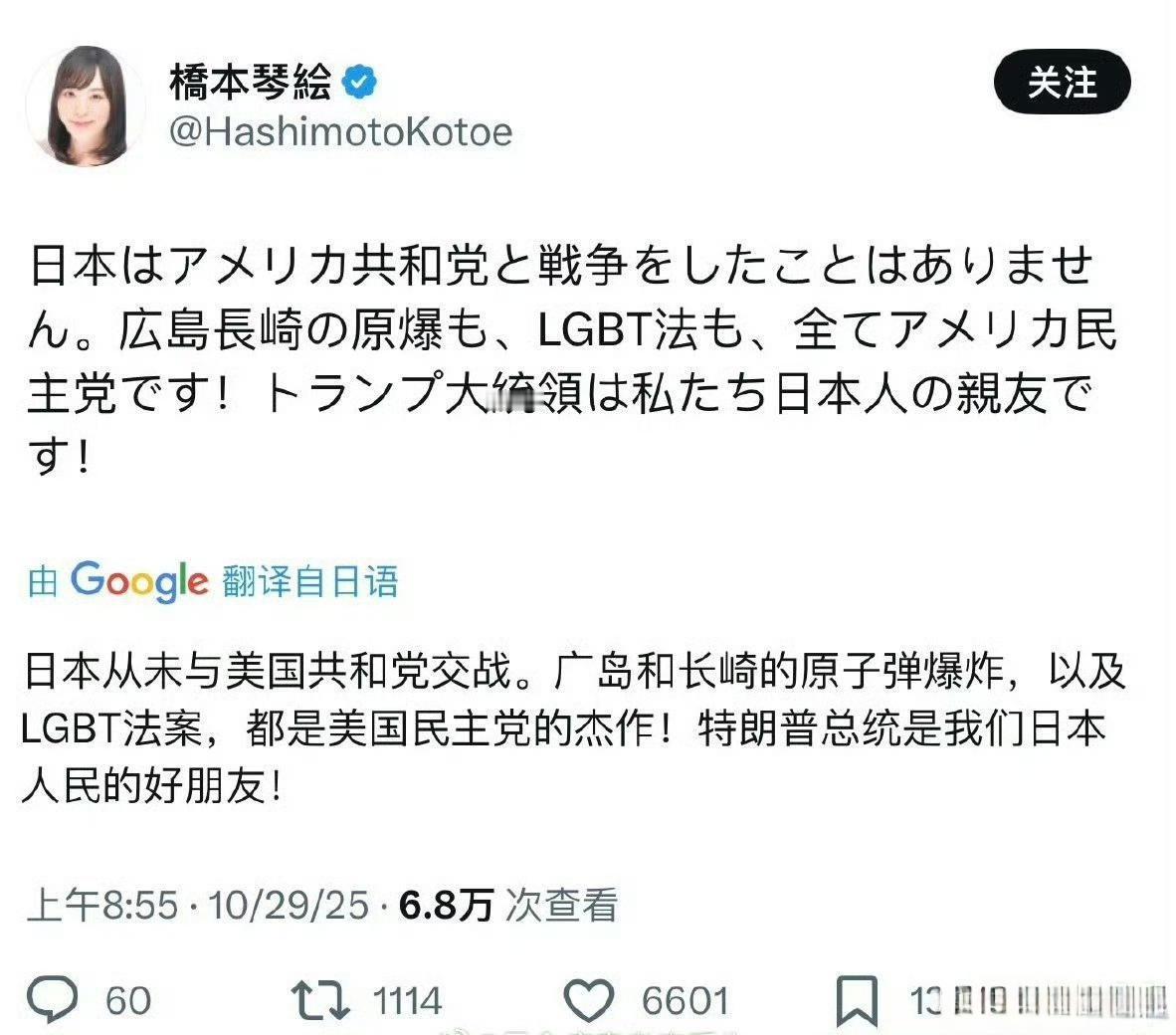The width and height of the screenshot is (1176, 1035).
Task: Open the @HashimotoKotoe handle link
Action: click(340, 132)
